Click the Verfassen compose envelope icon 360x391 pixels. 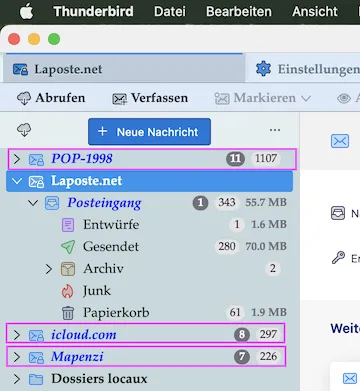(119, 99)
